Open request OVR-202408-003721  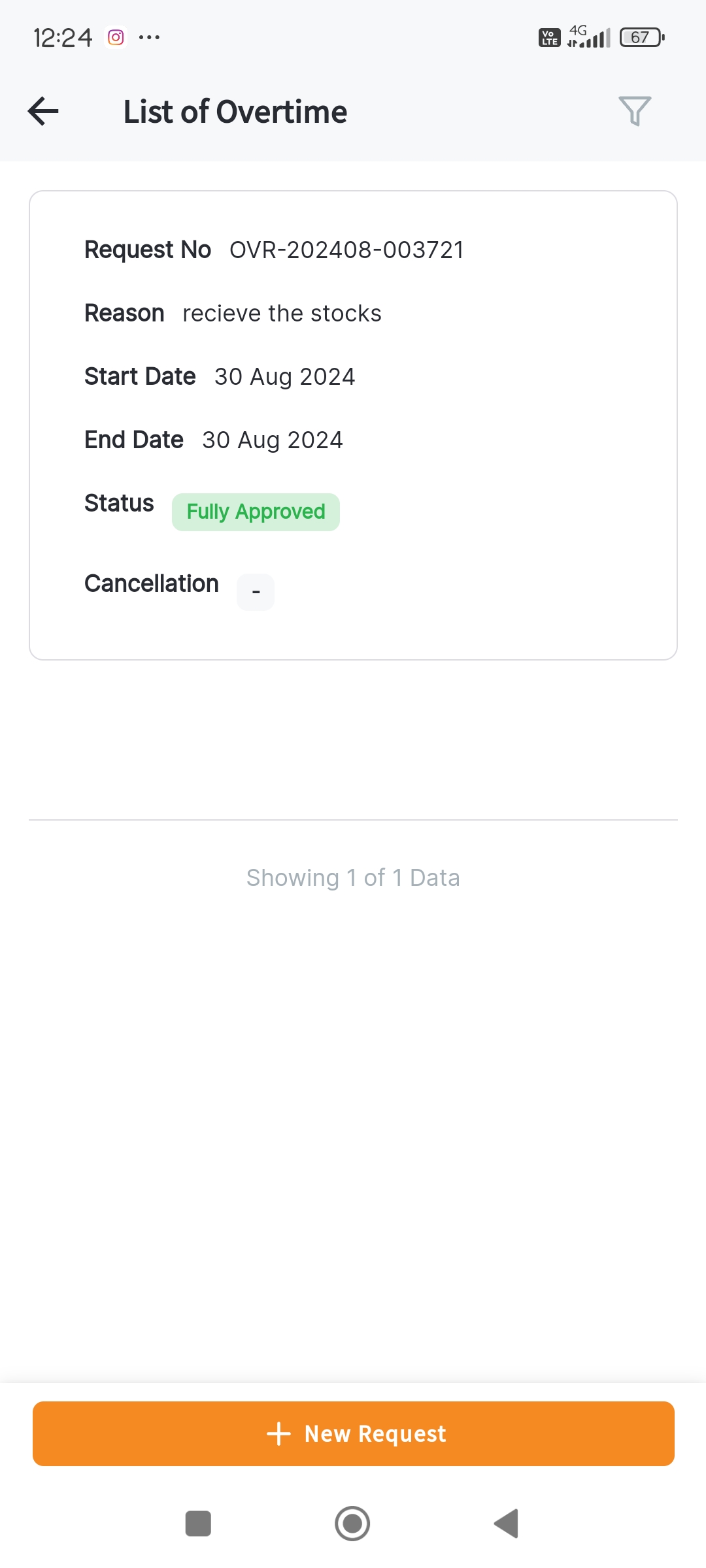[346, 250]
